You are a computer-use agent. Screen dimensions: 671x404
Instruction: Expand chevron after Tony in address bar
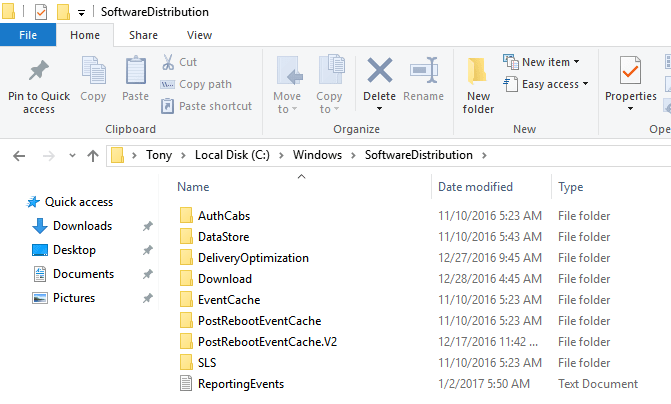click(x=183, y=156)
